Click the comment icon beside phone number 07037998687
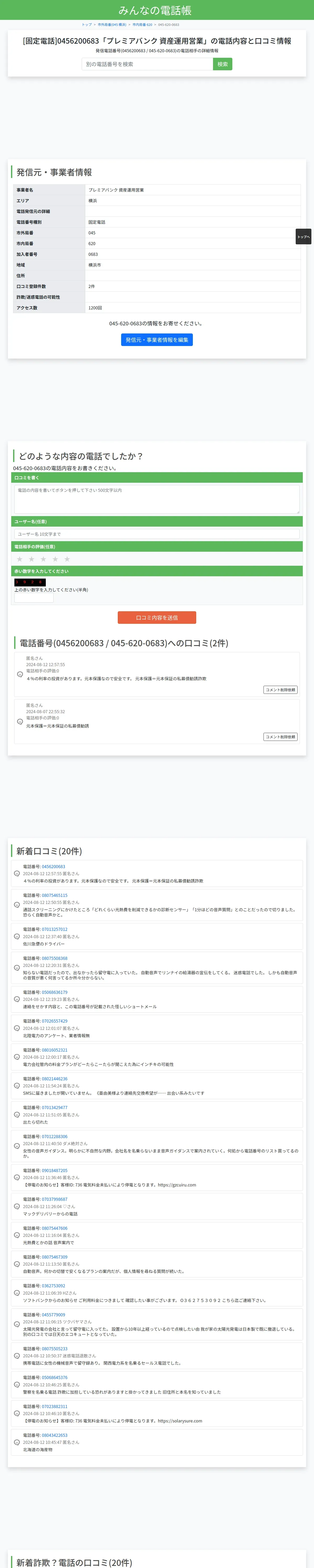Viewport: 314px width, 1568px height. tap(17, 1206)
